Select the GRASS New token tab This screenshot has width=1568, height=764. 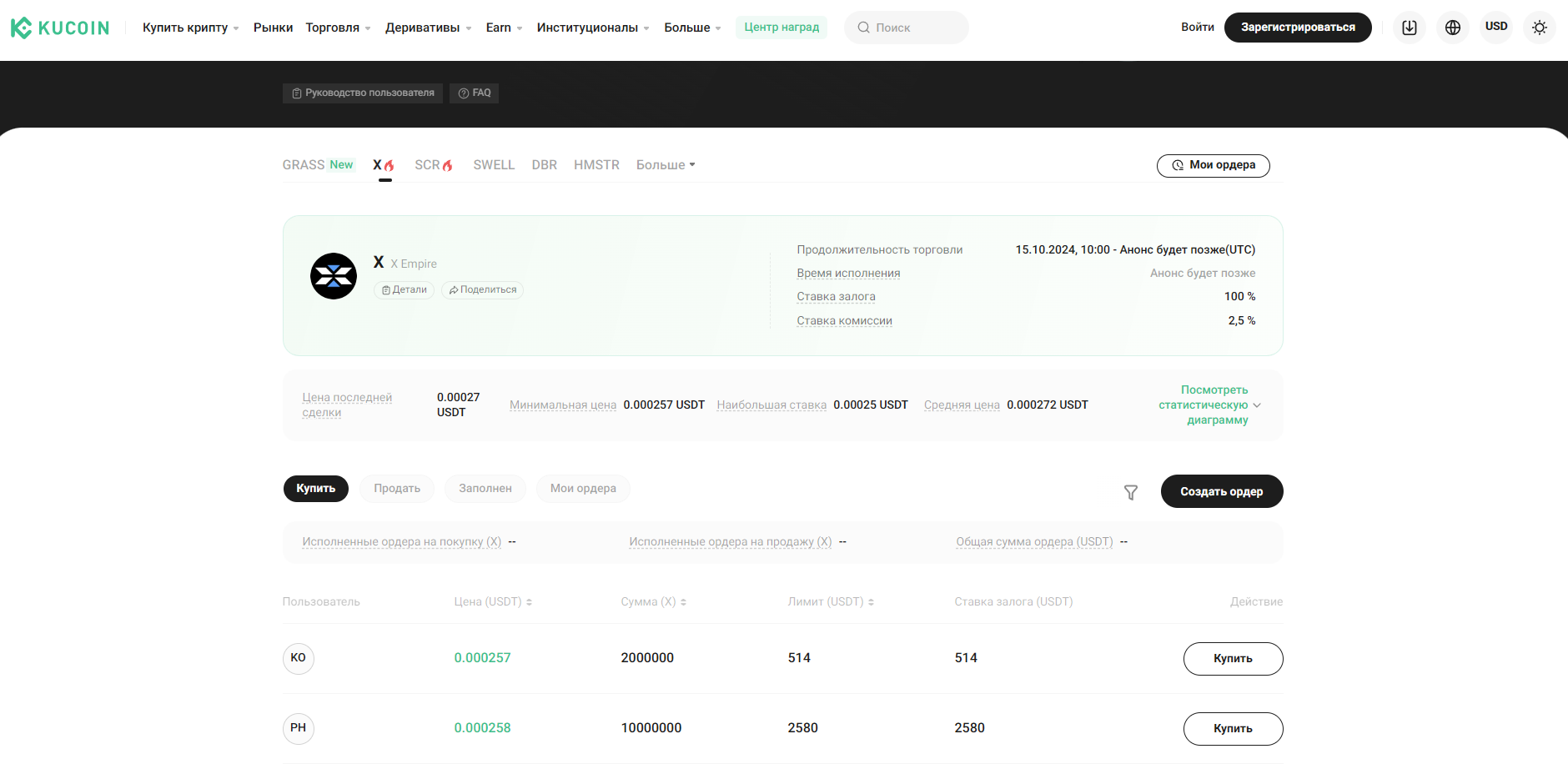(x=319, y=165)
